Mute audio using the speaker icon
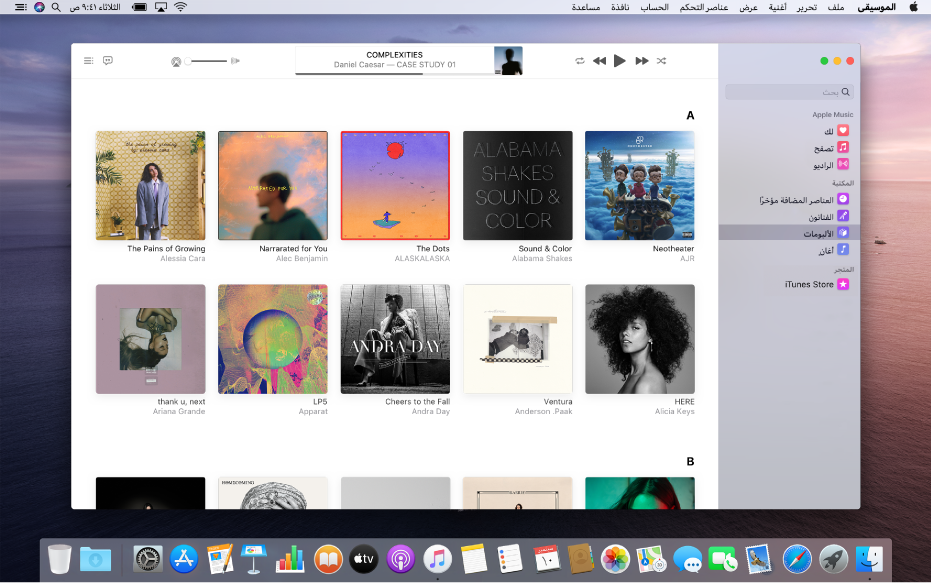931x583 pixels. 177,61
